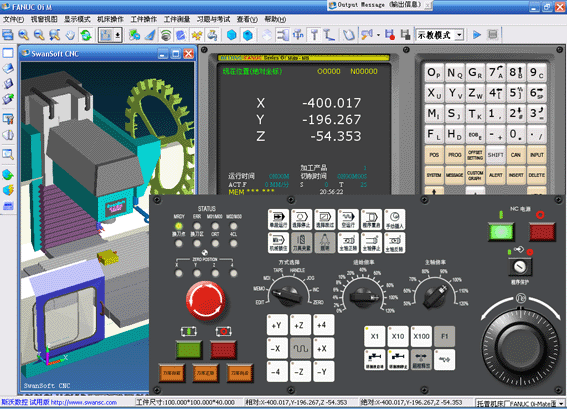Viewport: 567px width, 409px height.
Task: Open the 机床操作 menu
Action: coord(110,19)
